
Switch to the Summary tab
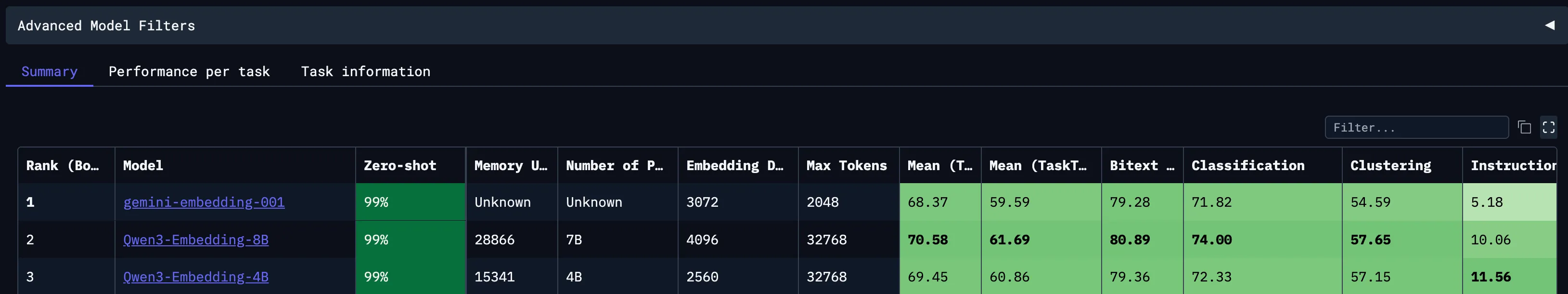tap(49, 71)
